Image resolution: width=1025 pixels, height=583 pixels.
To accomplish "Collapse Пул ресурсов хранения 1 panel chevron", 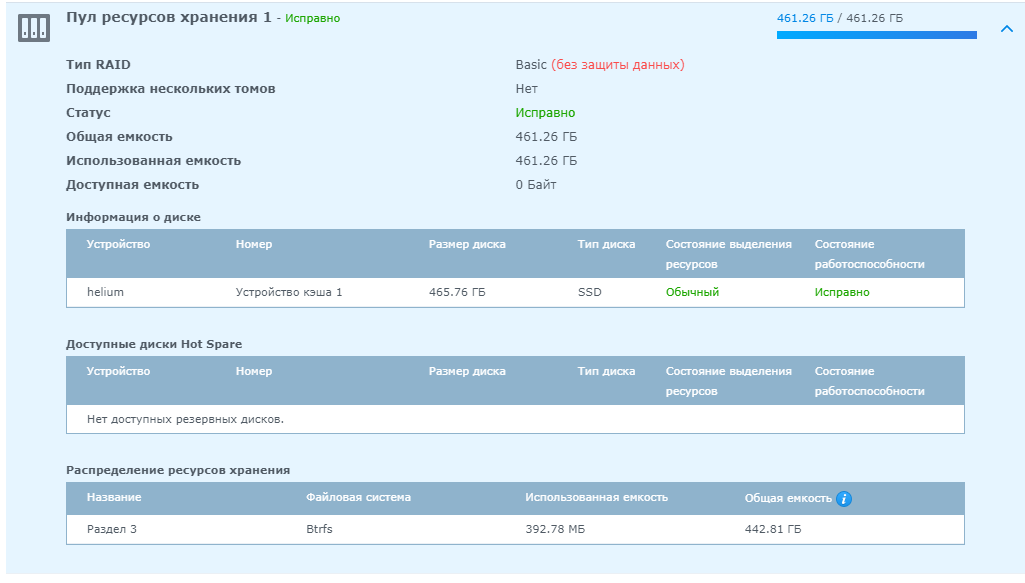I will [x=1007, y=29].
